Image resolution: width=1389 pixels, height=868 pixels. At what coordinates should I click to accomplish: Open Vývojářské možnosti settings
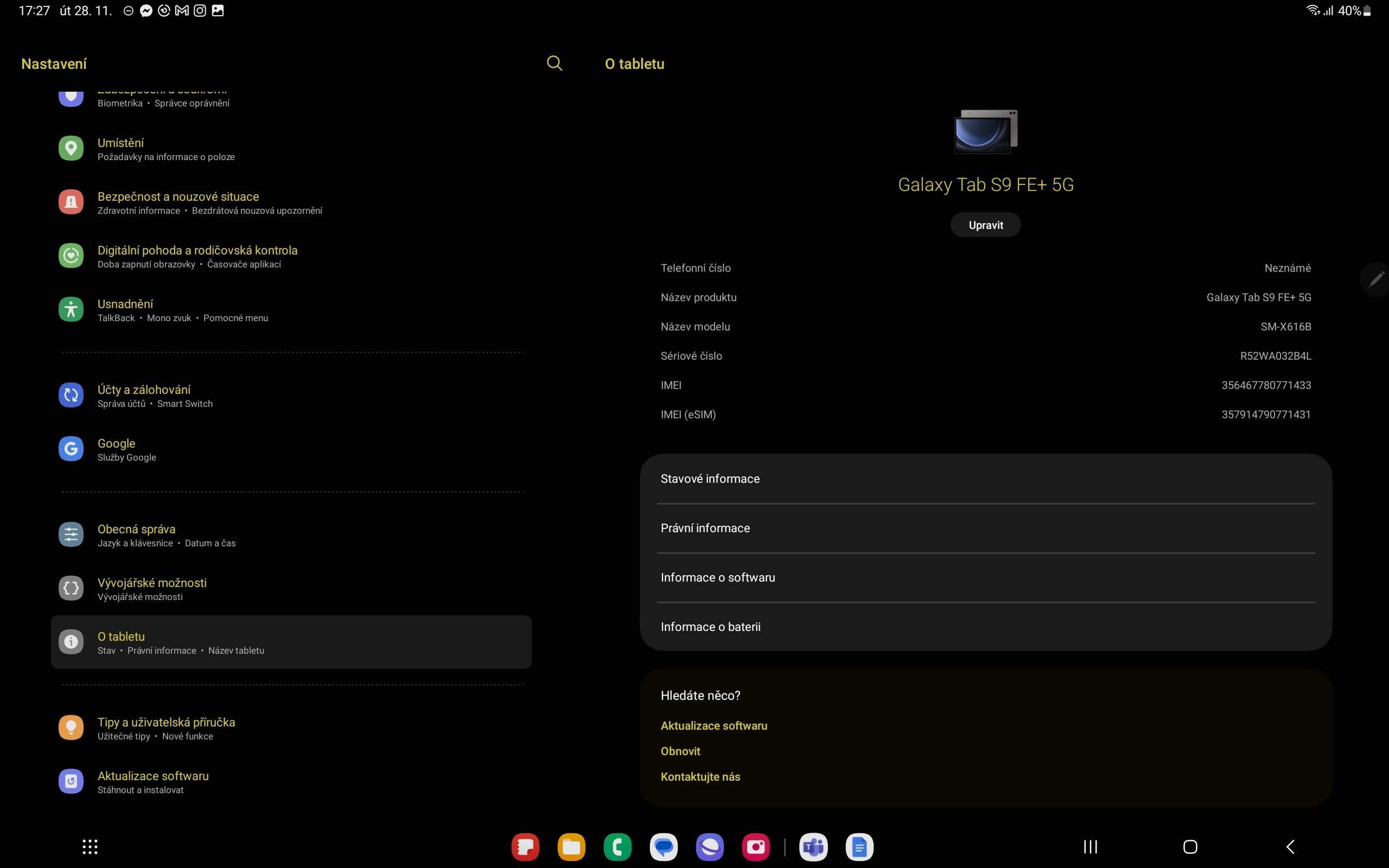click(291, 589)
